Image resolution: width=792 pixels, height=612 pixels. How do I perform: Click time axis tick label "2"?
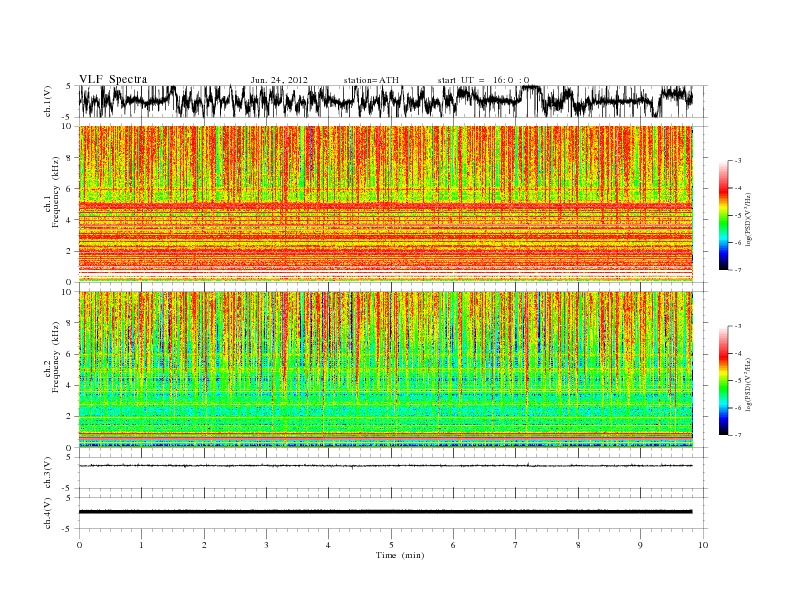(204, 545)
